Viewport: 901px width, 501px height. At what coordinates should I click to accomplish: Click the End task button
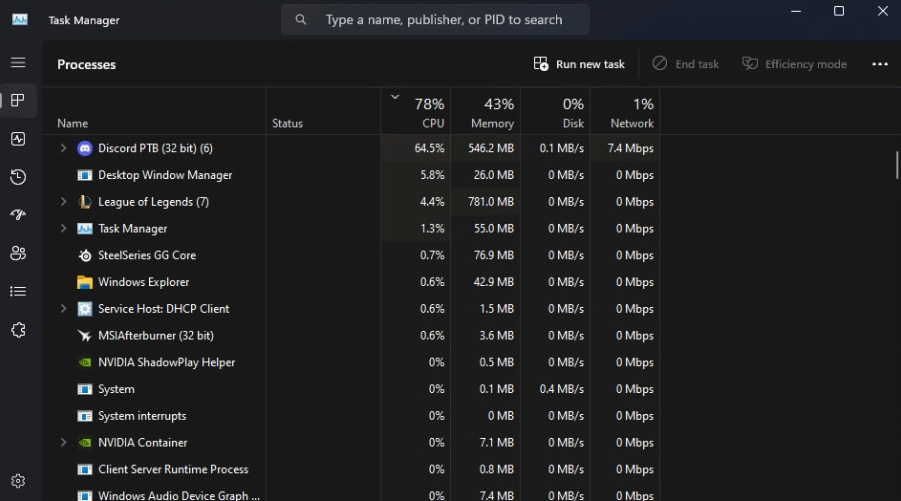tap(686, 64)
